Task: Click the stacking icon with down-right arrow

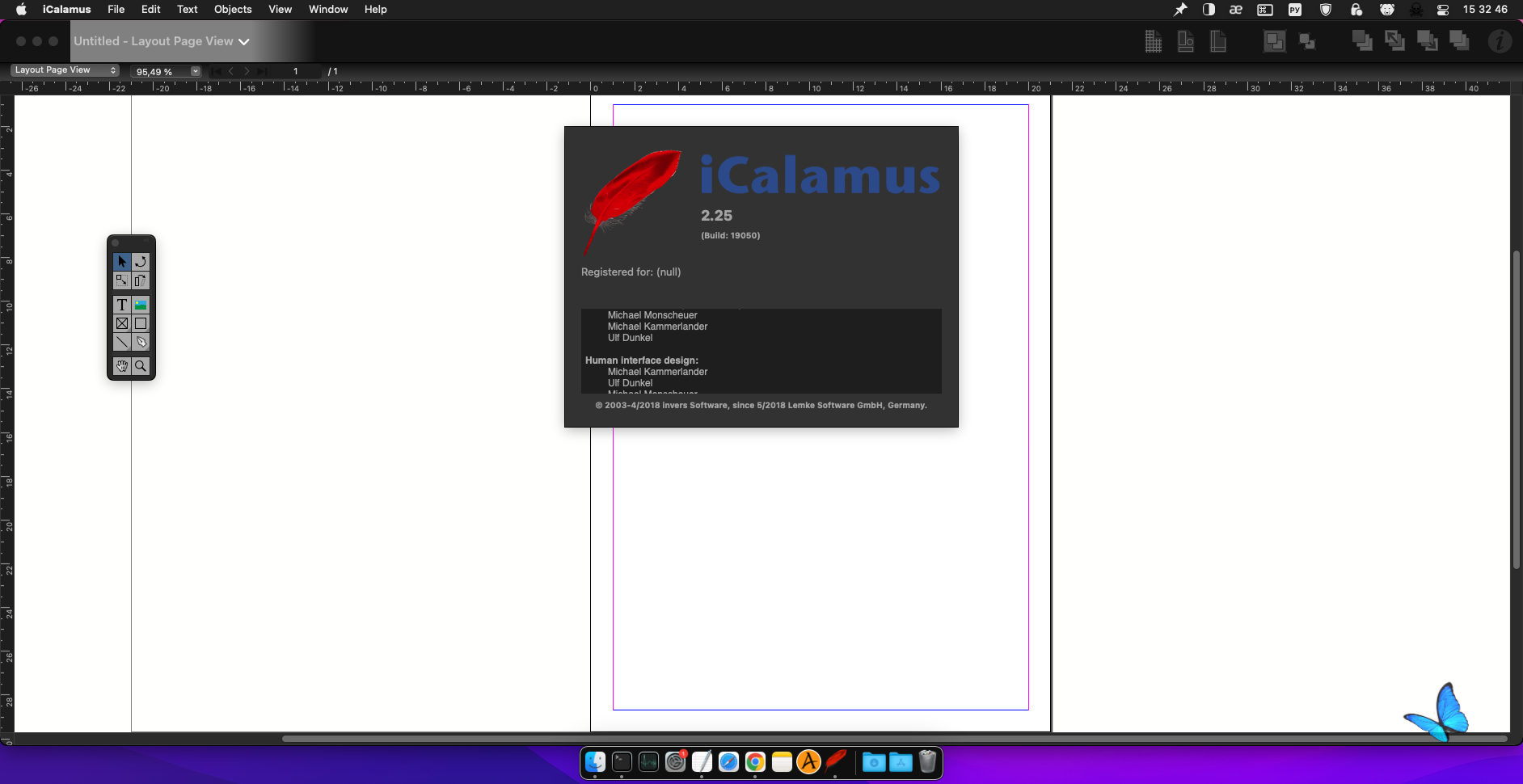Action: click(x=1427, y=41)
